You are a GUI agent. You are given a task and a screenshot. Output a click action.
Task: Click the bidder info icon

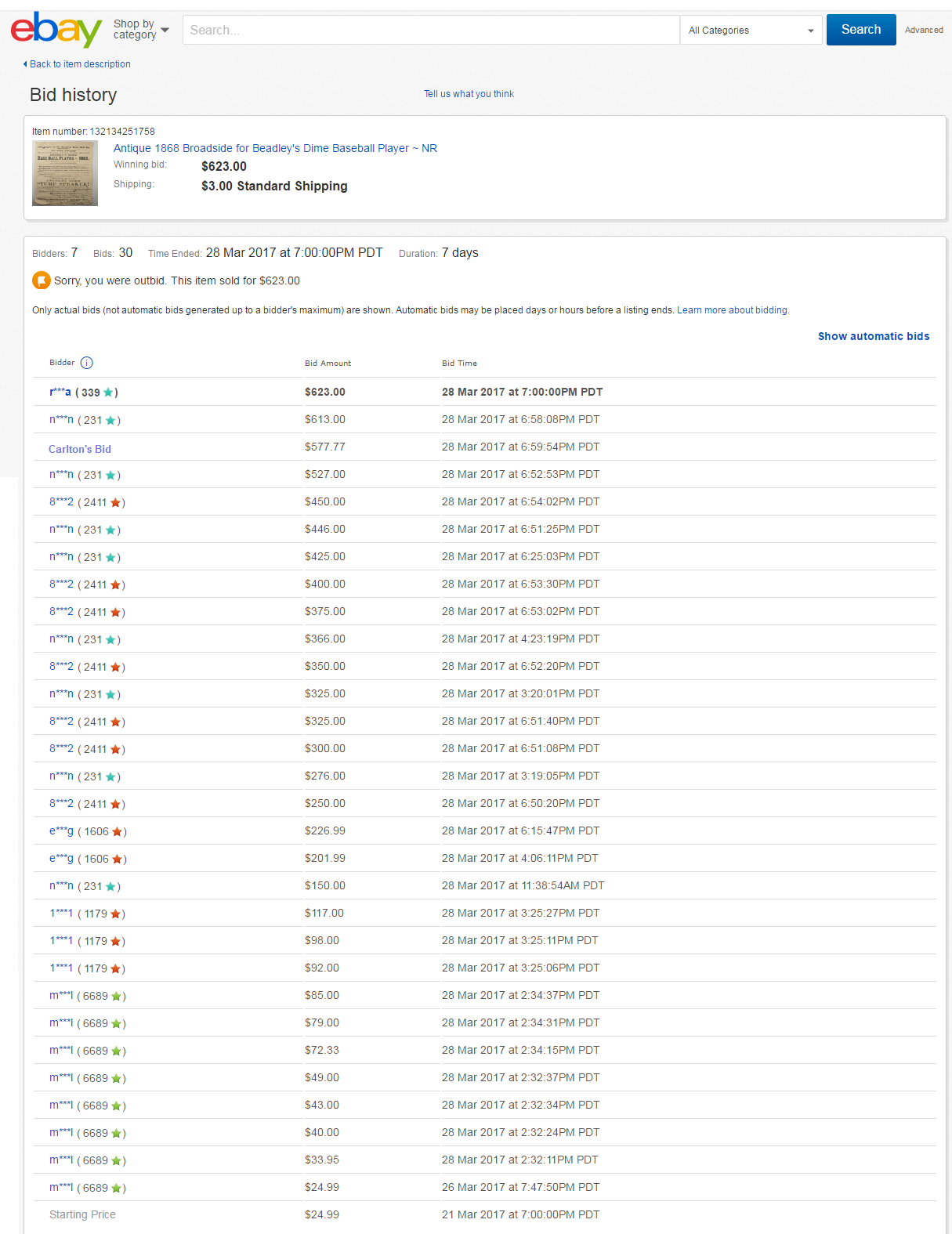[87, 363]
